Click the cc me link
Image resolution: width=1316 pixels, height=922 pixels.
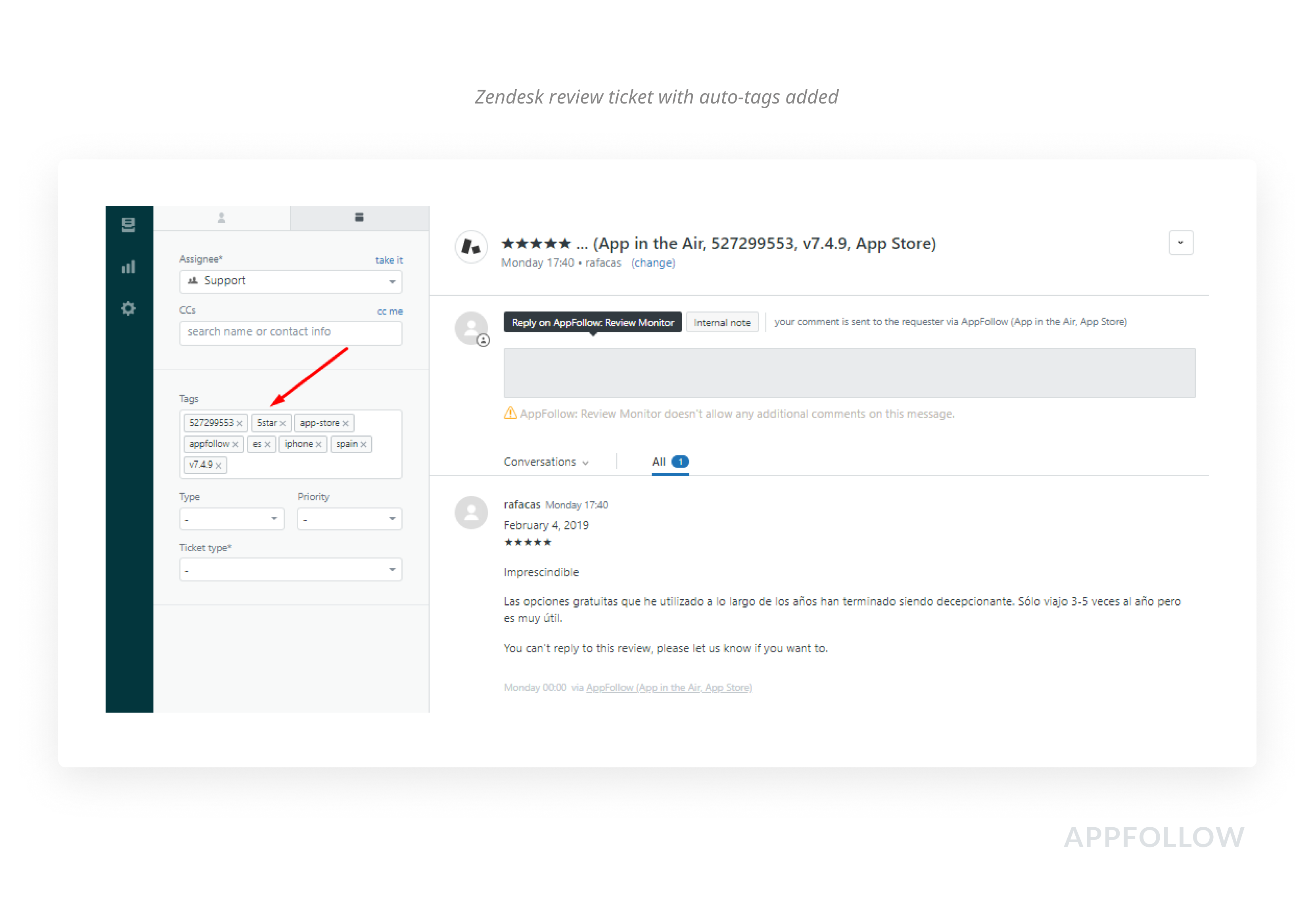click(x=390, y=312)
